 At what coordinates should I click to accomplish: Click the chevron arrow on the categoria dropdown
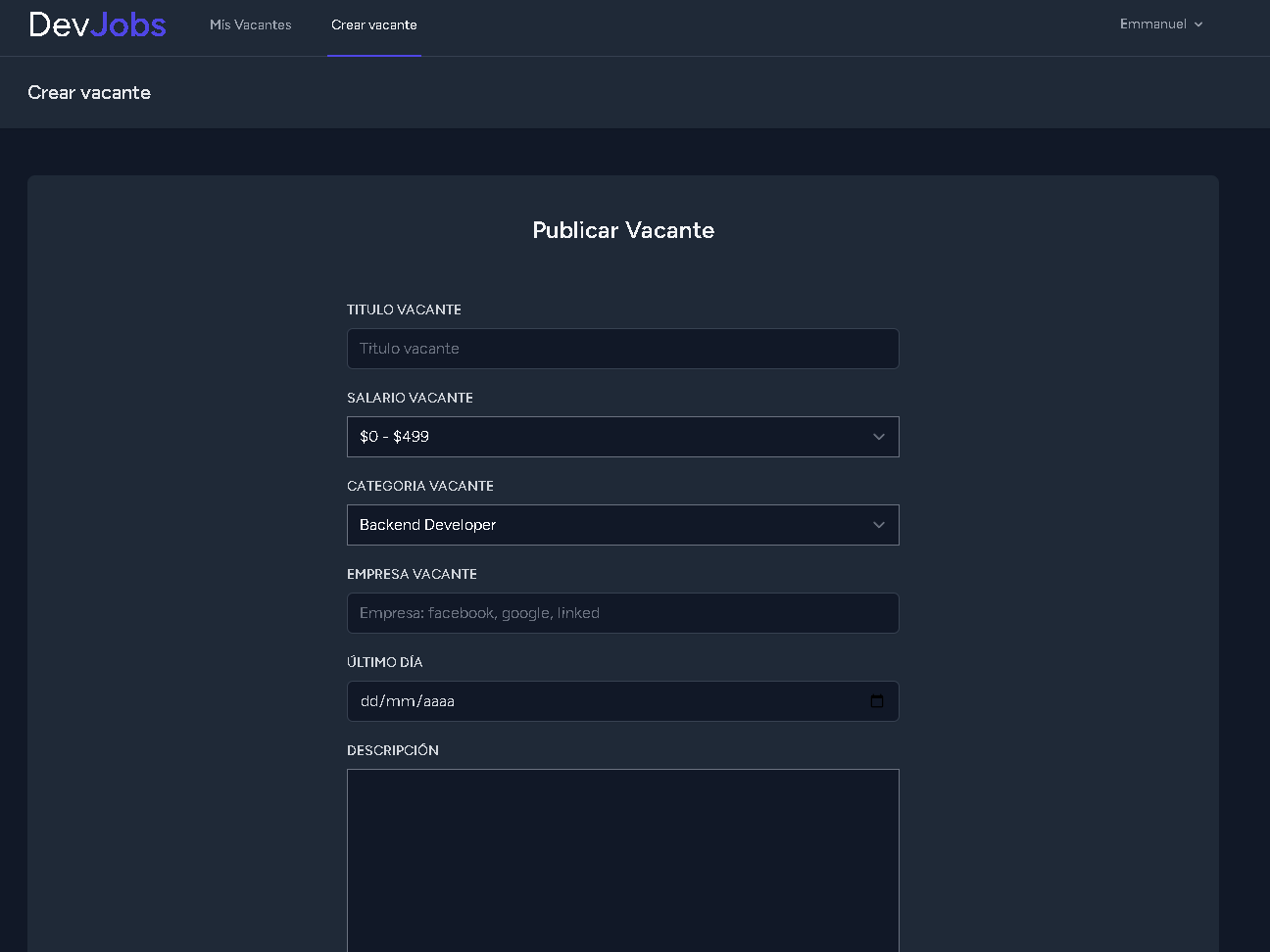[878, 525]
